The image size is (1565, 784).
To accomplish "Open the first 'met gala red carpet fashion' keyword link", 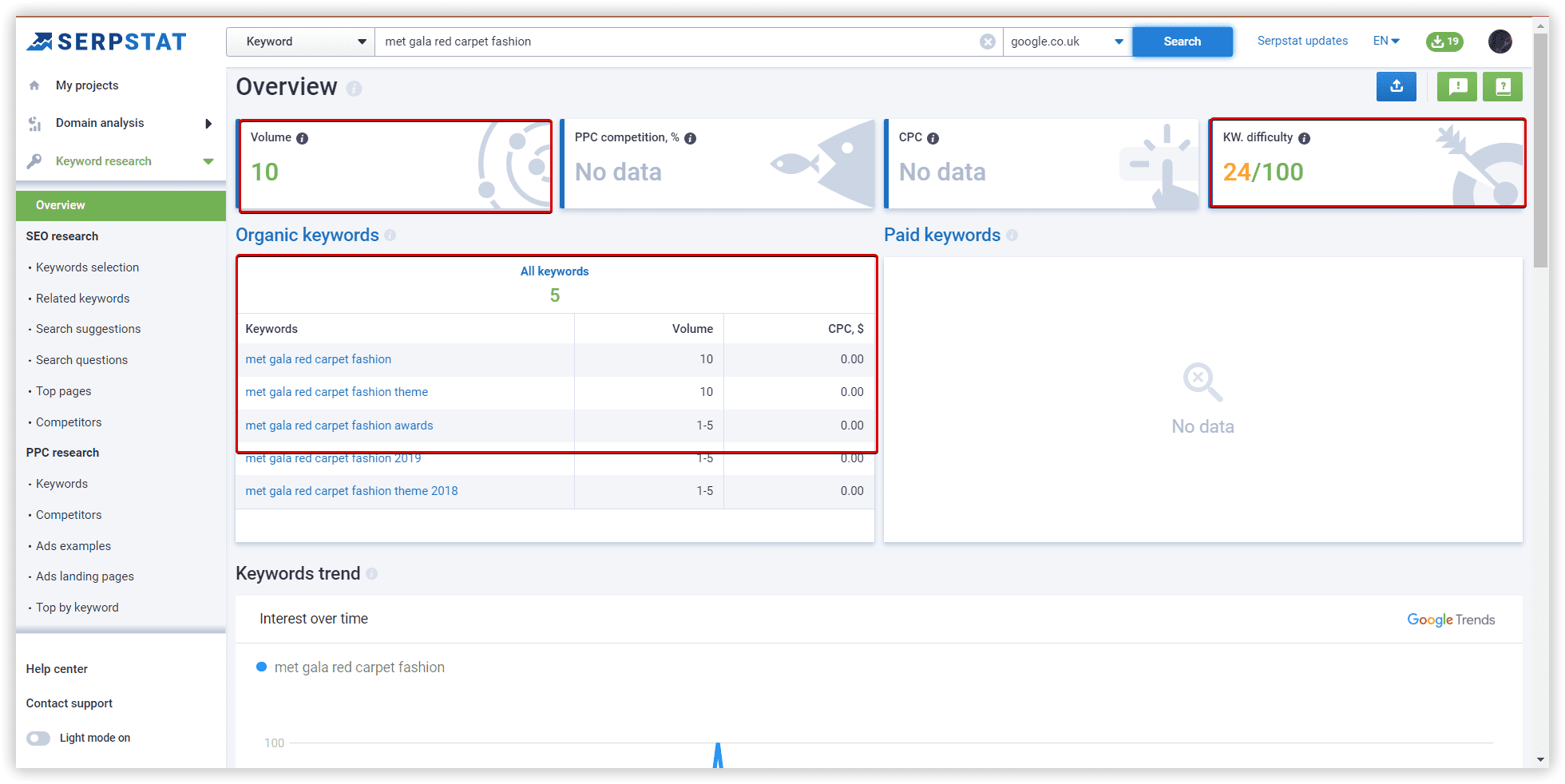I will tap(319, 359).
